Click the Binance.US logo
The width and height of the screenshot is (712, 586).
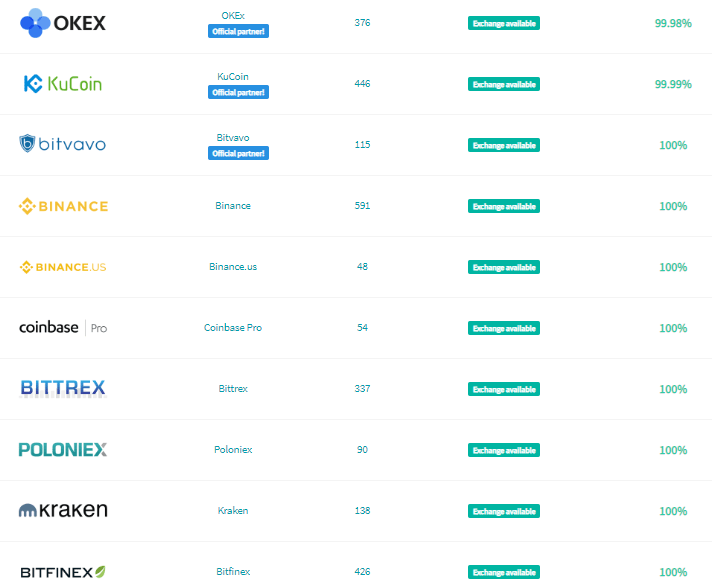pos(63,267)
